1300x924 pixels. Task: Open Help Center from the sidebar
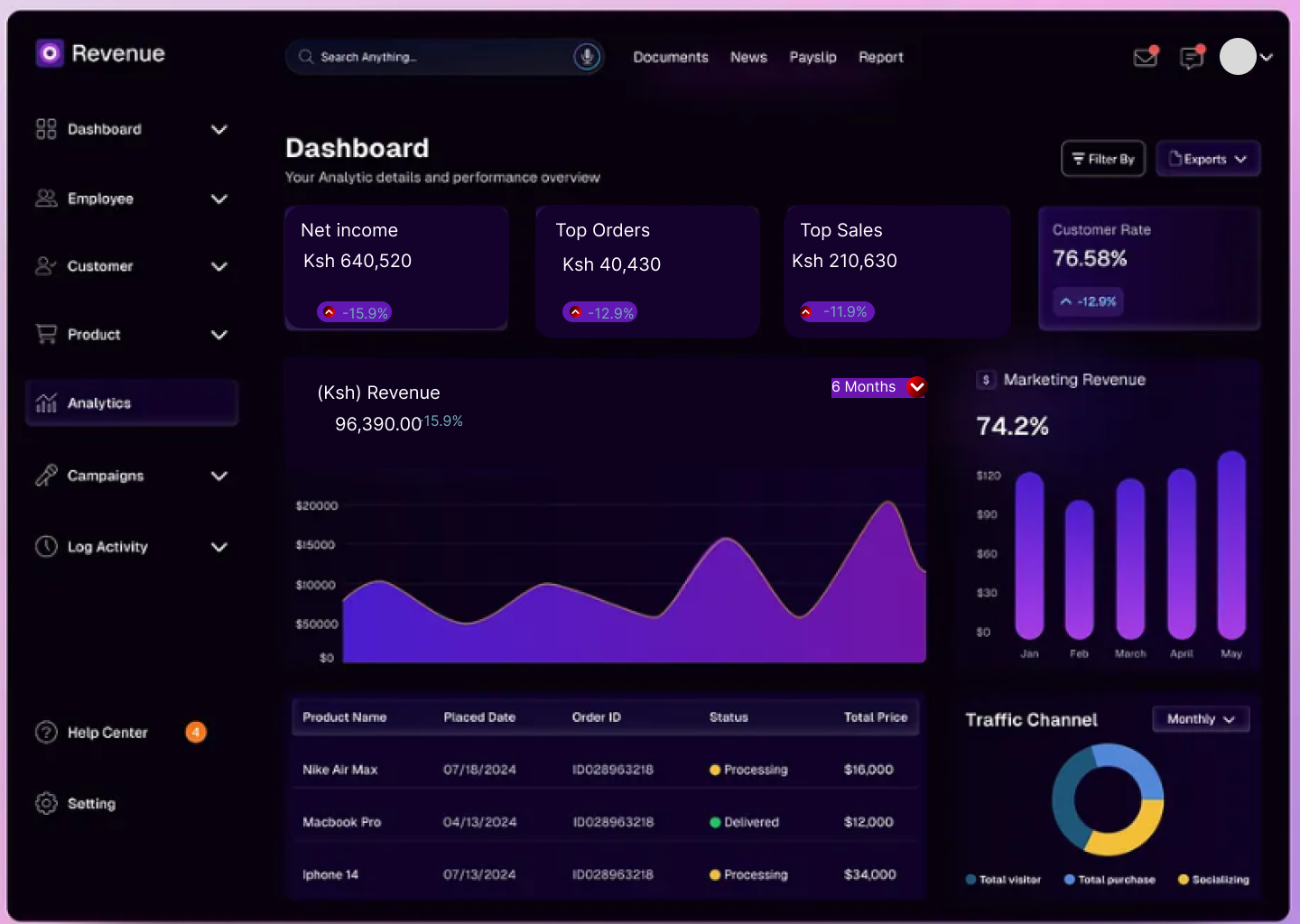[107, 733]
